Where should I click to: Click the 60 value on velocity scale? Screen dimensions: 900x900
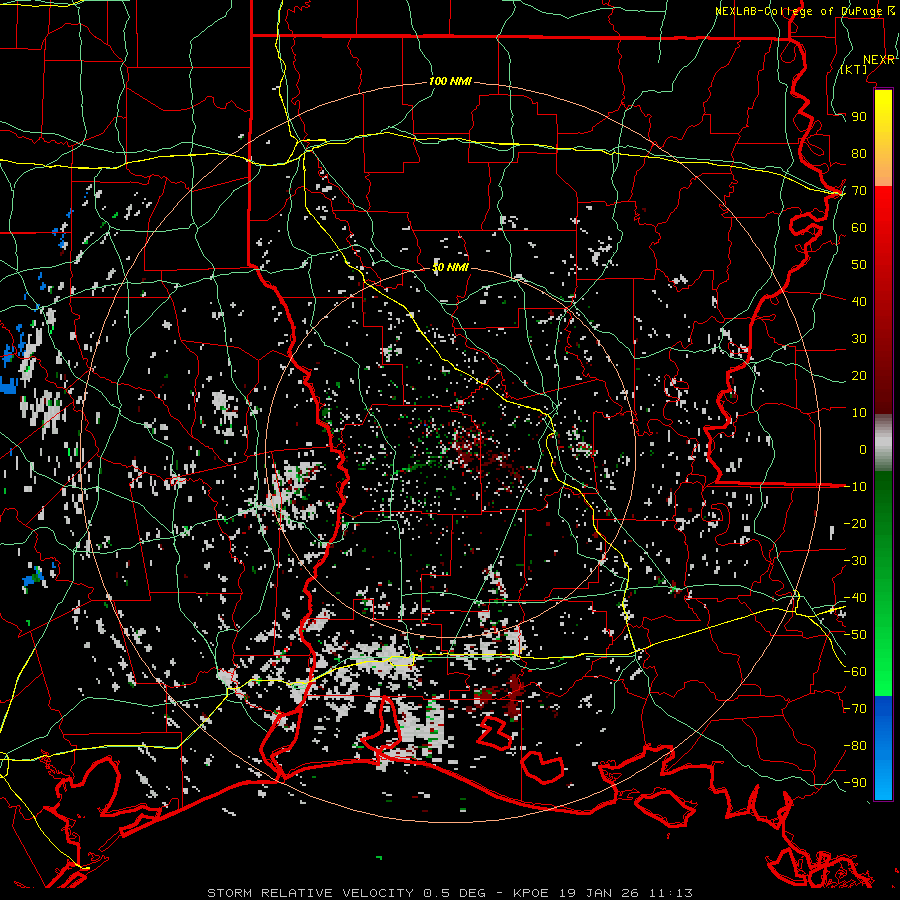pyautogui.click(x=859, y=227)
